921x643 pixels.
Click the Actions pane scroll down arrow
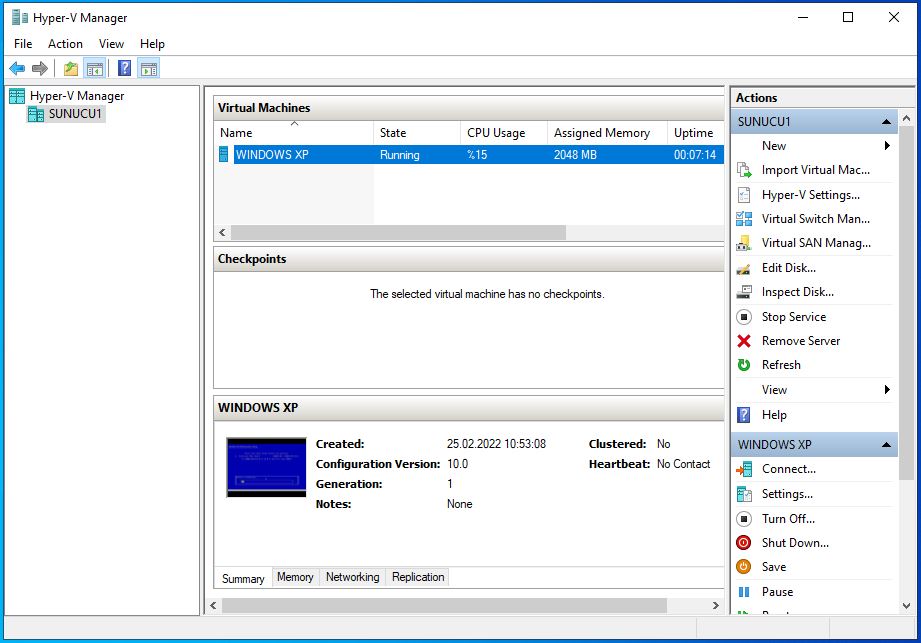pos(906,605)
